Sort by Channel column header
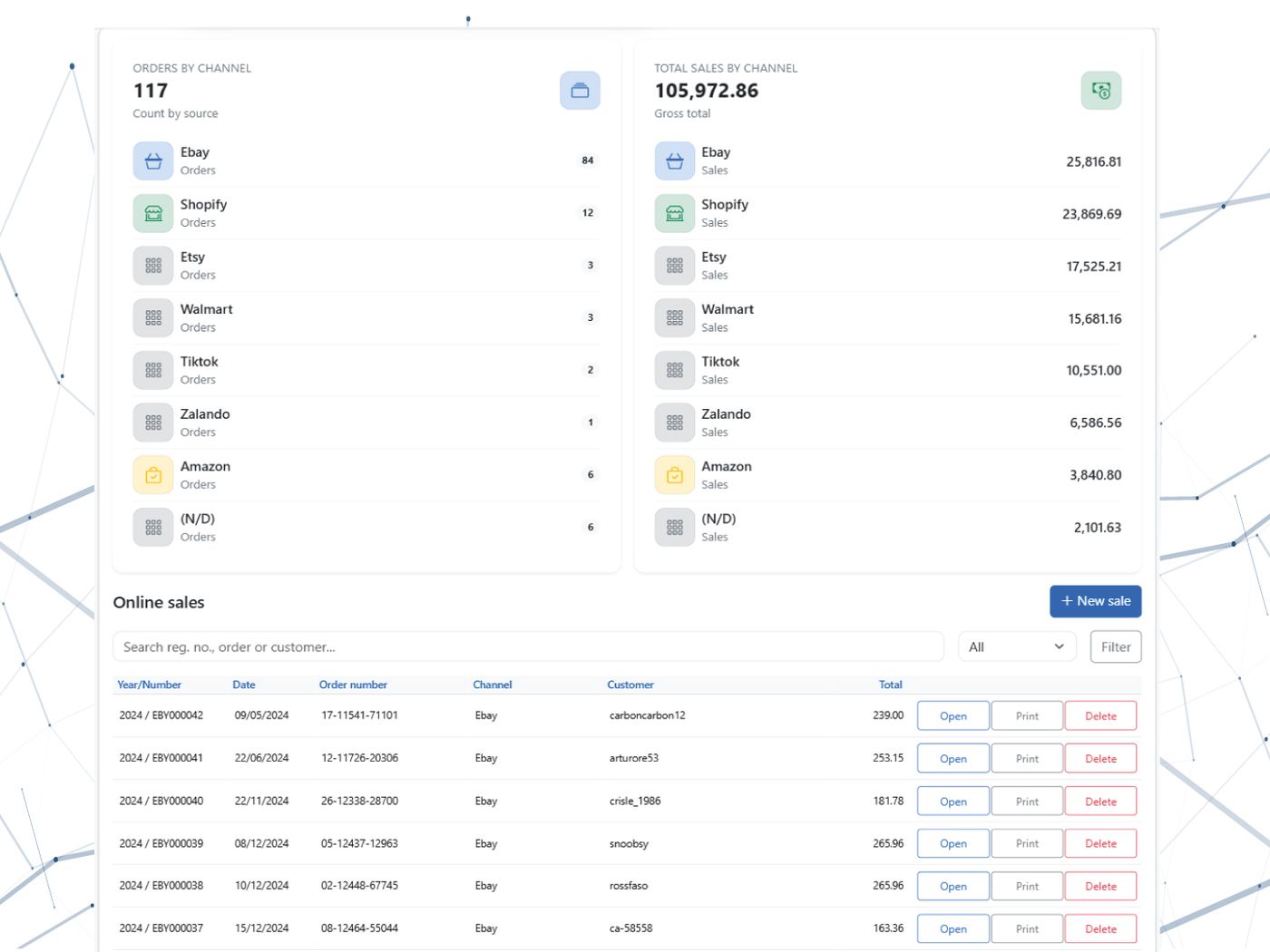Image resolution: width=1270 pixels, height=952 pixels. pos(493,685)
